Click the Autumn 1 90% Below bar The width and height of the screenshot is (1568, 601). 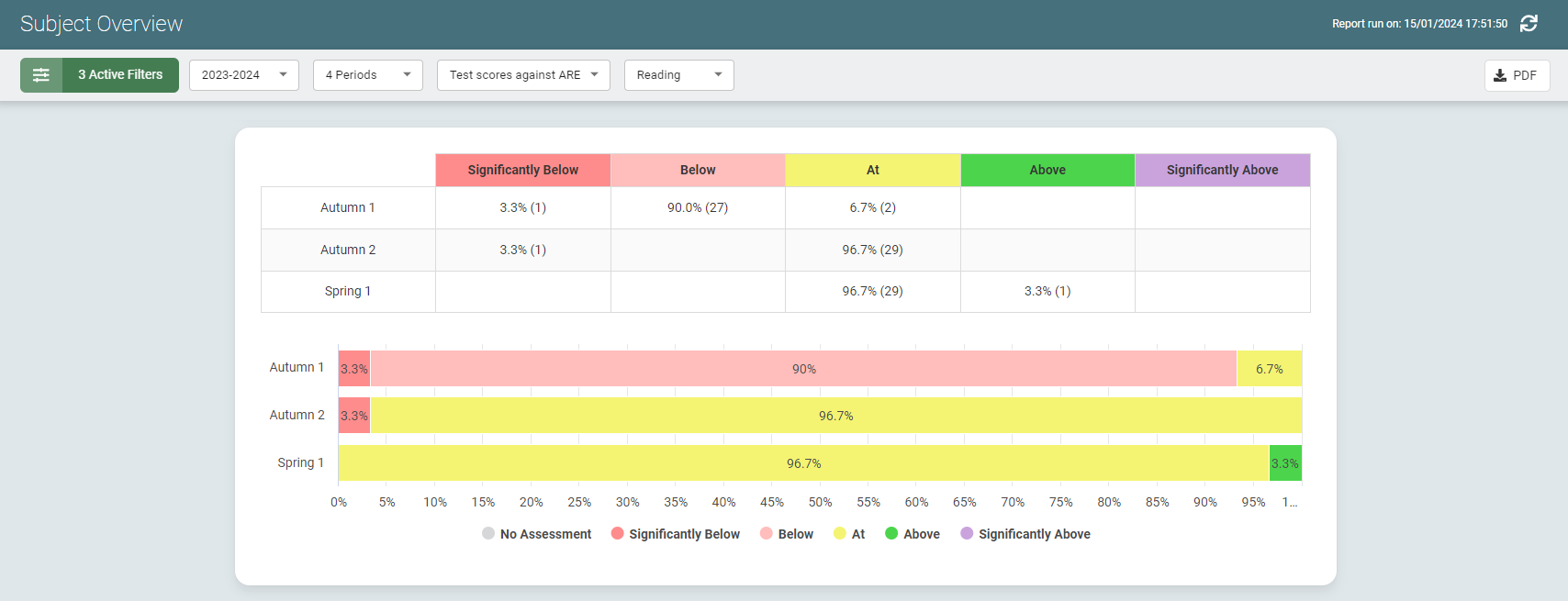pos(803,369)
